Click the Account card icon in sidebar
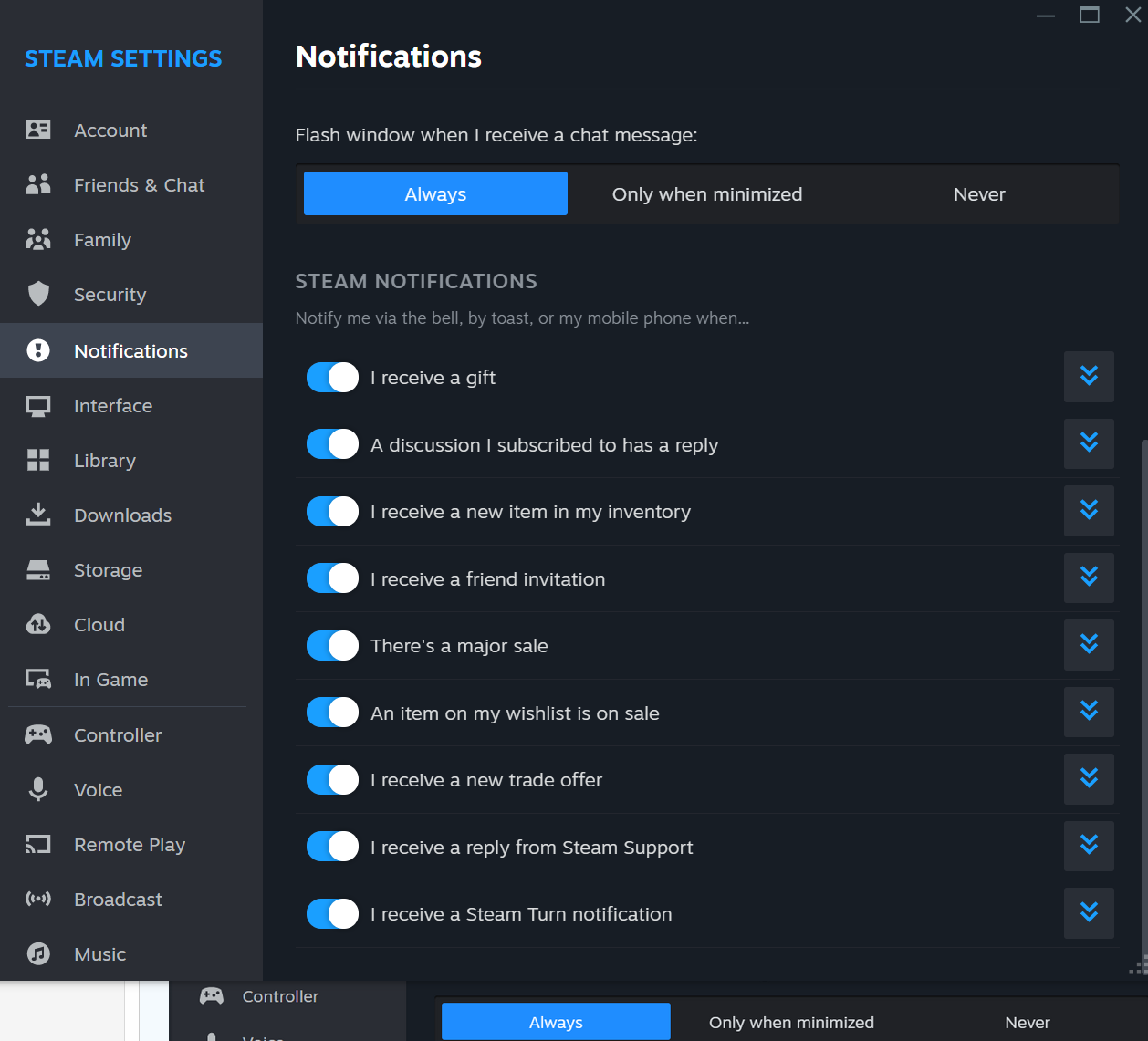The width and height of the screenshot is (1148, 1041). click(38, 130)
